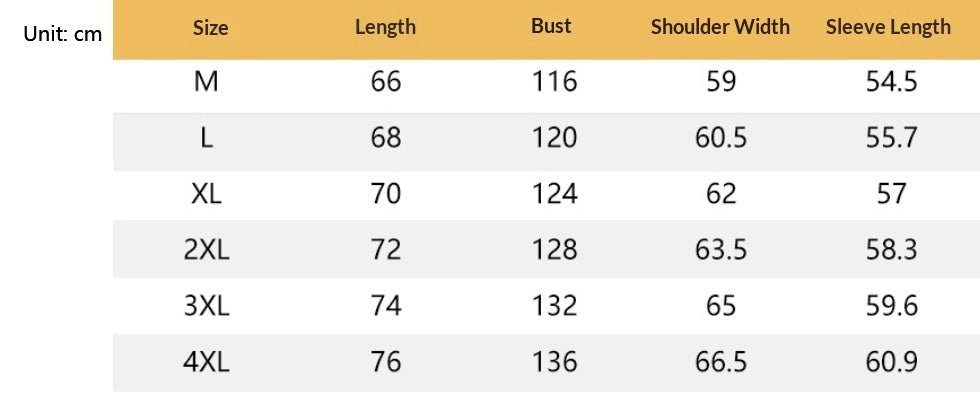Click the Size column header
Image resolution: width=980 pixels, height=397 pixels.
[x=210, y=28]
